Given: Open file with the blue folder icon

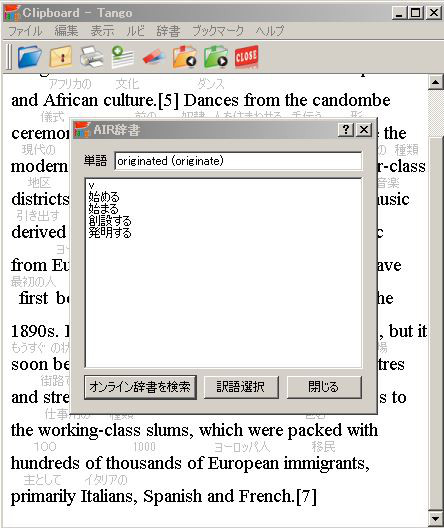Looking at the screenshot, I should pyautogui.click(x=29, y=57).
